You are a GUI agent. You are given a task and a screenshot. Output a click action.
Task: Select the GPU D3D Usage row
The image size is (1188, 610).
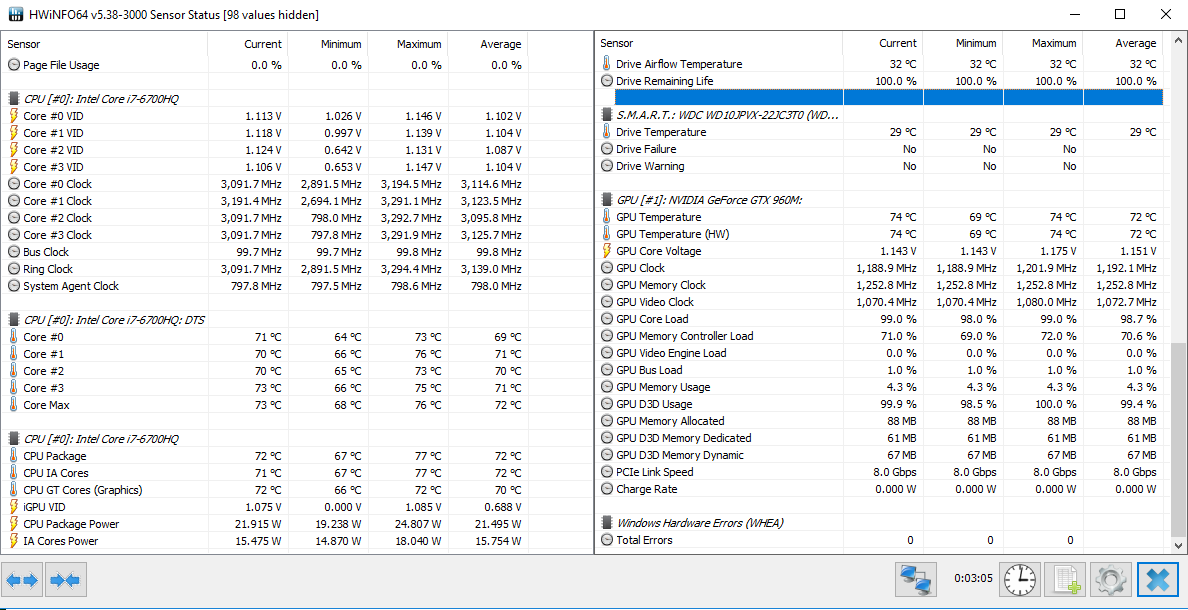[x=880, y=404]
